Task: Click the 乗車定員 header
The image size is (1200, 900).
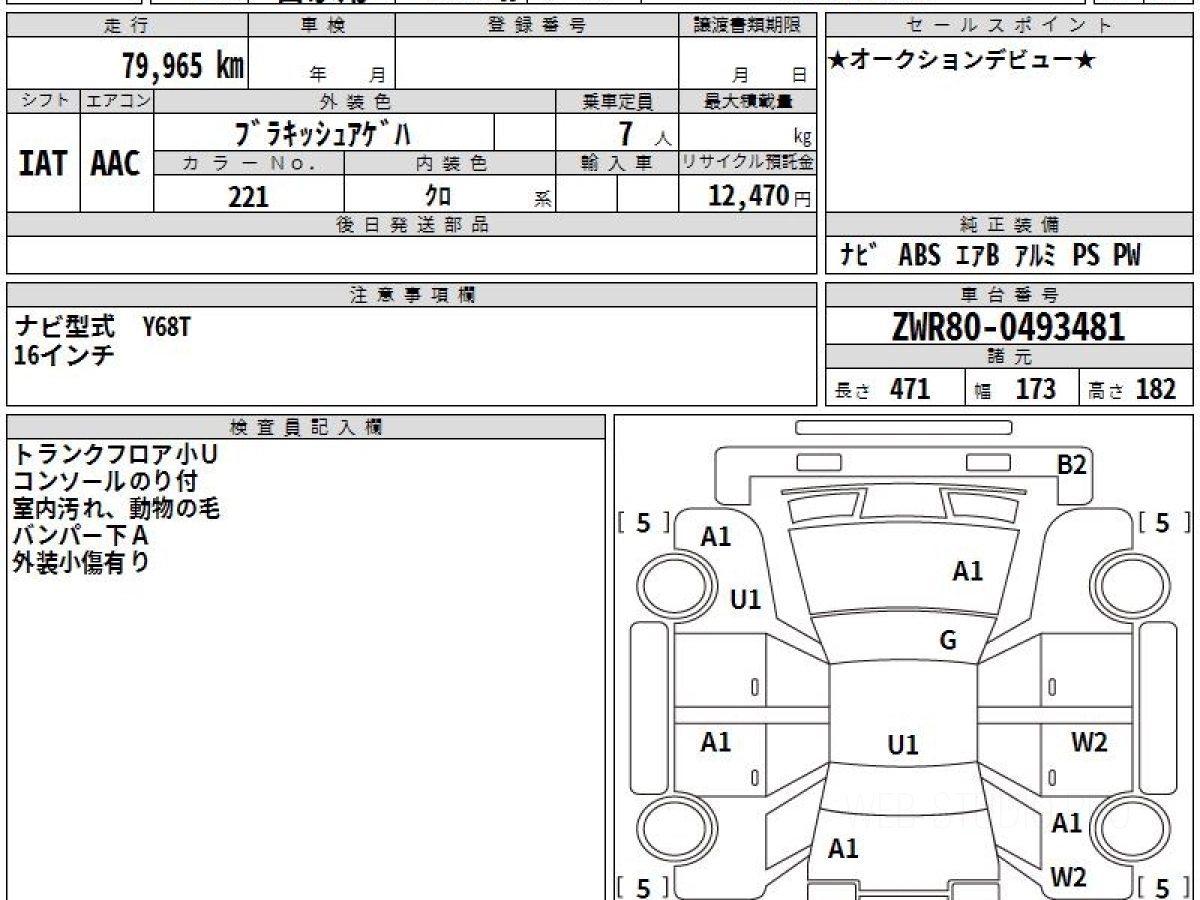Action: (x=617, y=101)
